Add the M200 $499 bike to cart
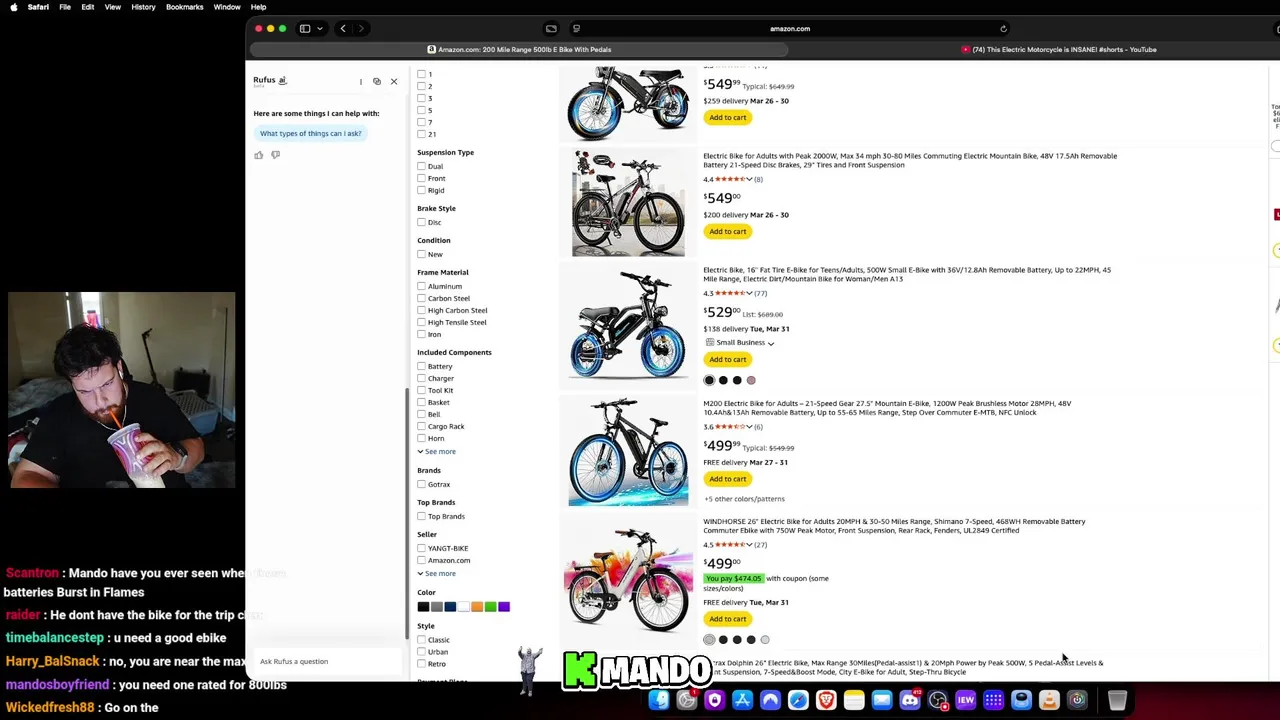1280x720 pixels. pyautogui.click(x=727, y=479)
